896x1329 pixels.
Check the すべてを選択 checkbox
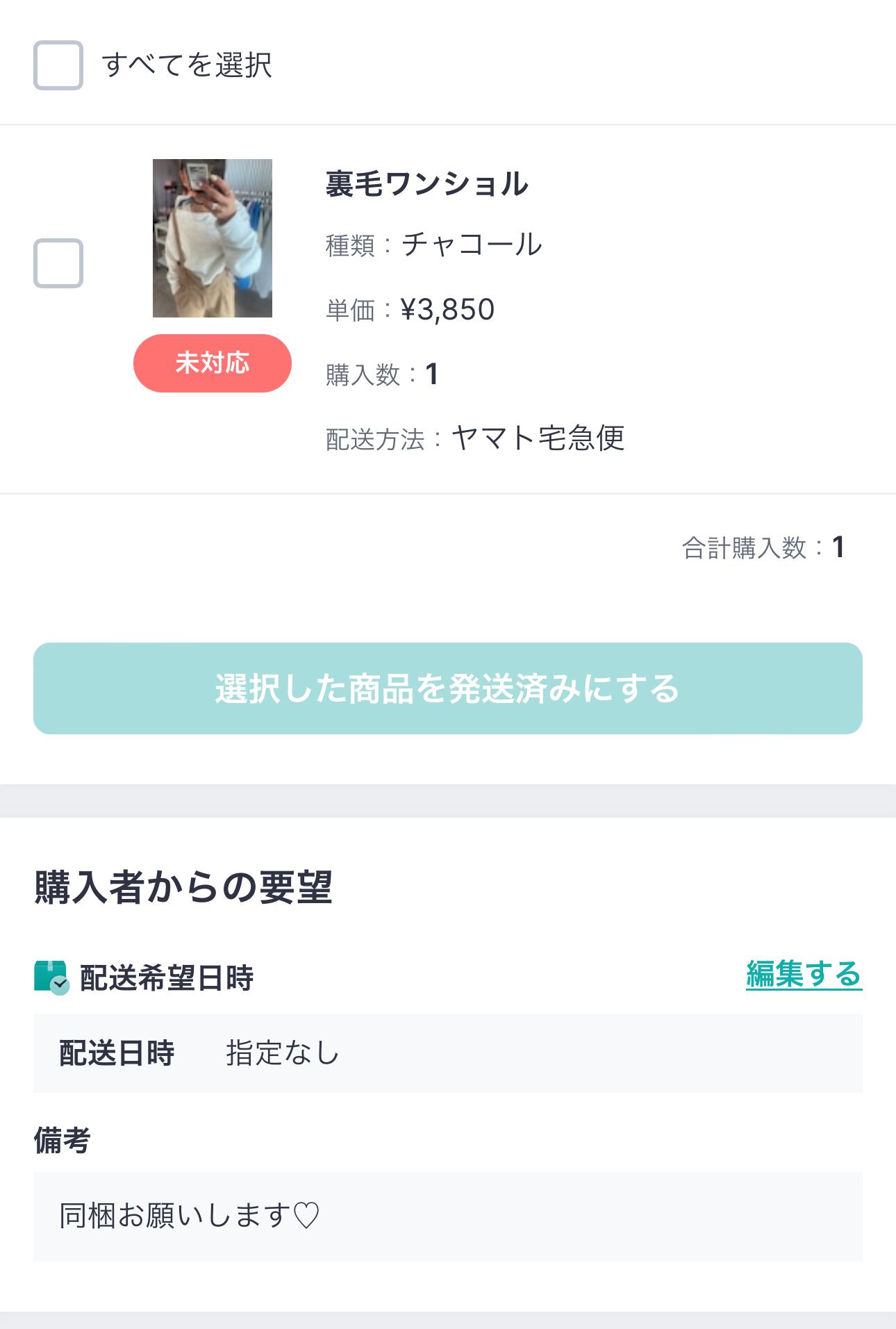58,65
